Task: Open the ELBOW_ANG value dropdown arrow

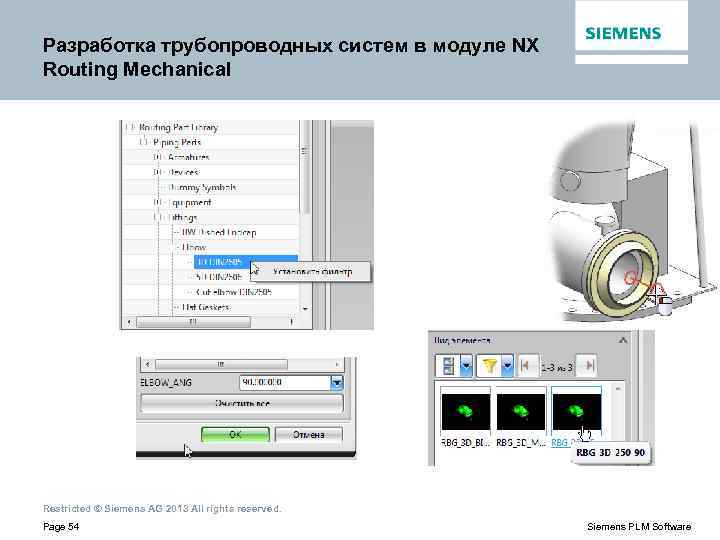Action: (x=337, y=382)
